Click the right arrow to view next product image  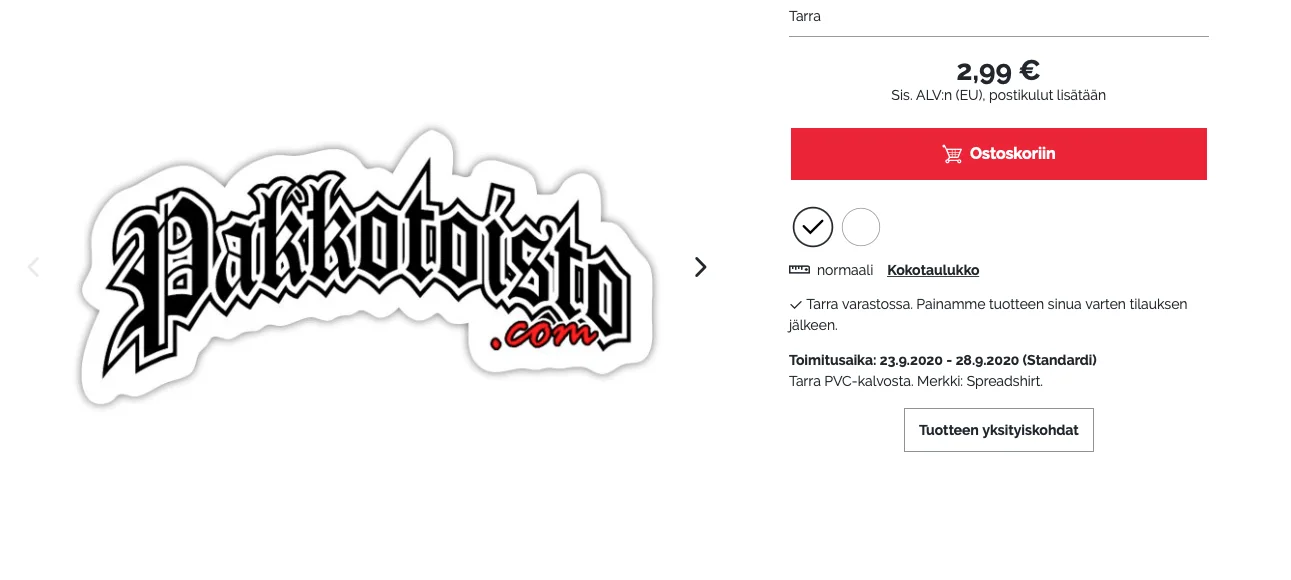(700, 267)
